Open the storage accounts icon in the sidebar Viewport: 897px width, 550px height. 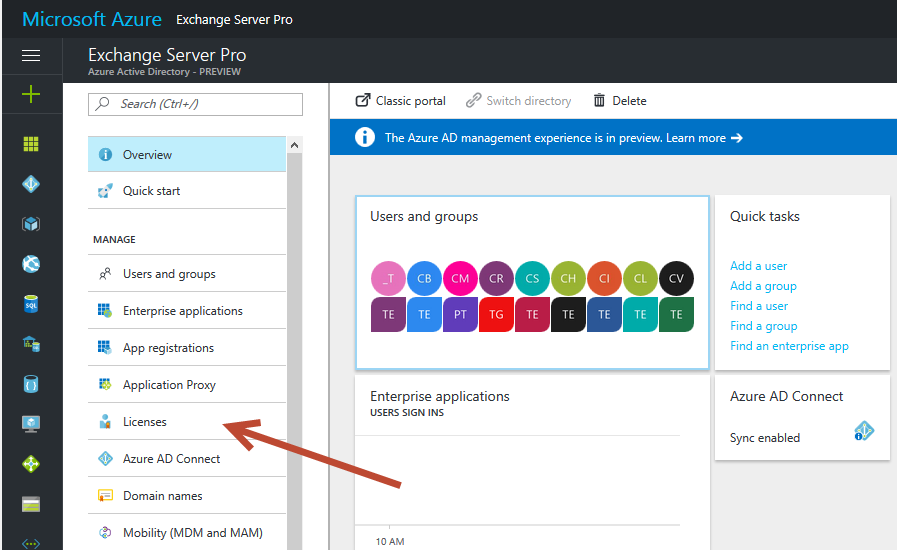coord(31,504)
